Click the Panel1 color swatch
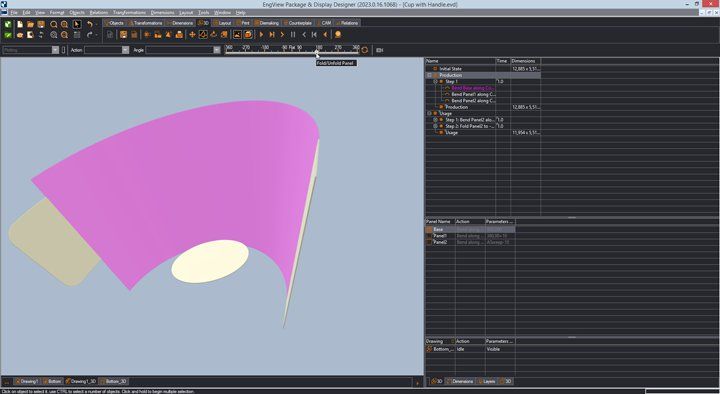 [x=429, y=236]
